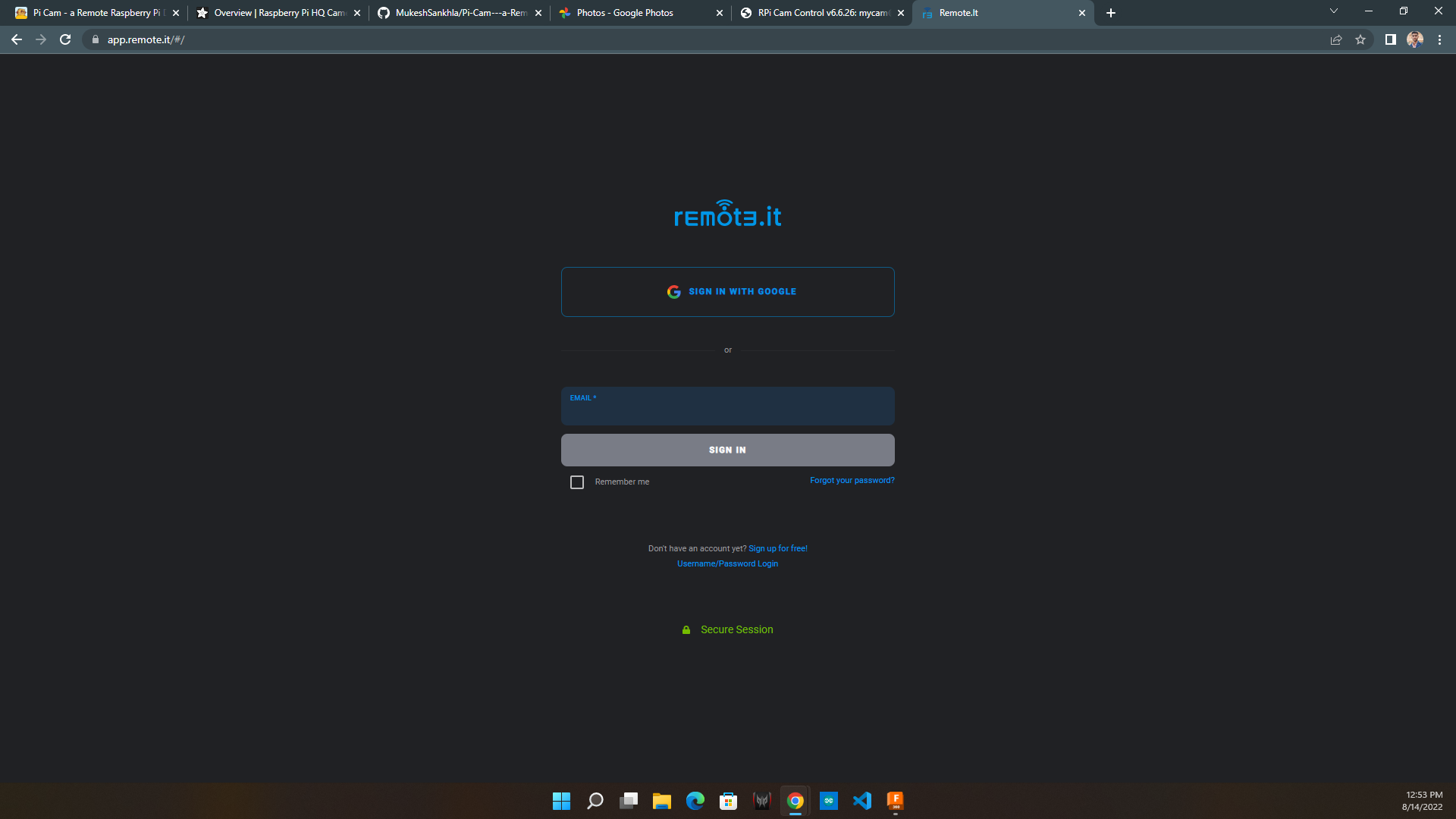This screenshot has height=819, width=1456.
Task: Open Visual Studio Code from the taskbar
Action: pyautogui.click(x=862, y=801)
